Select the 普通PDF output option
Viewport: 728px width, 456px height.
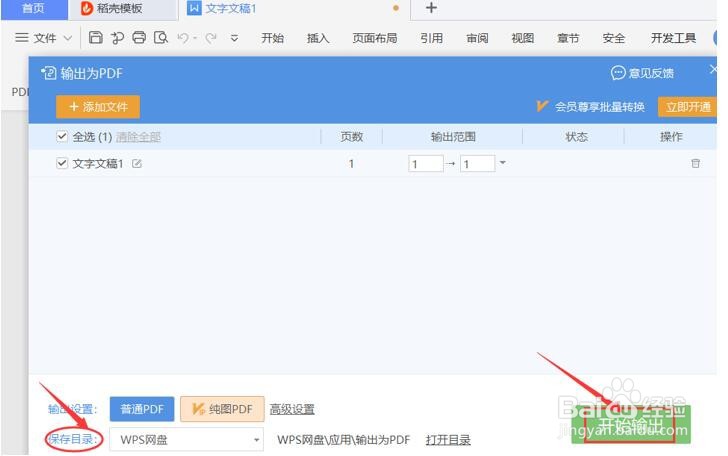(x=142, y=409)
